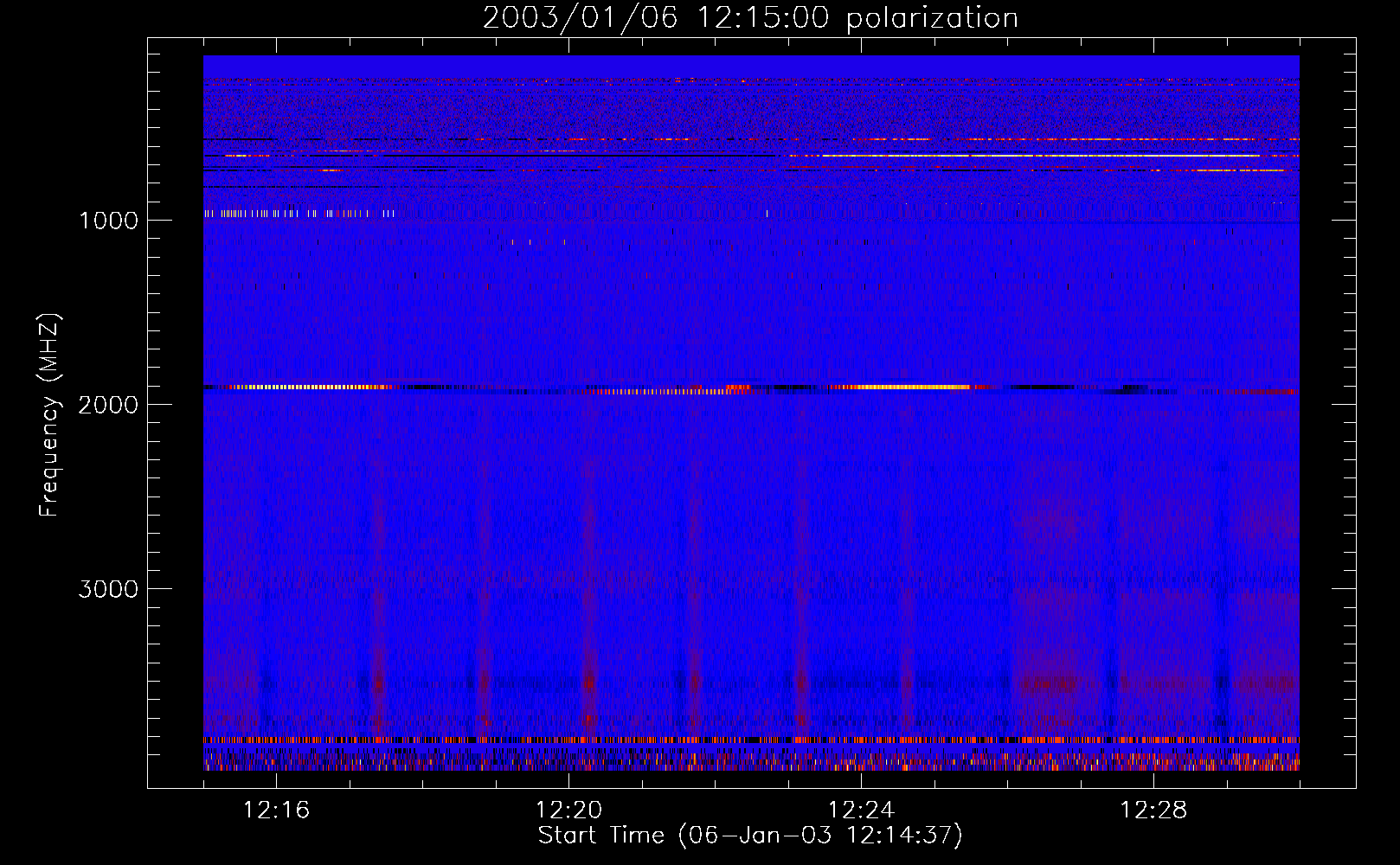Click the 12:28 time tick label
1400x865 pixels.
tap(1153, 811)
